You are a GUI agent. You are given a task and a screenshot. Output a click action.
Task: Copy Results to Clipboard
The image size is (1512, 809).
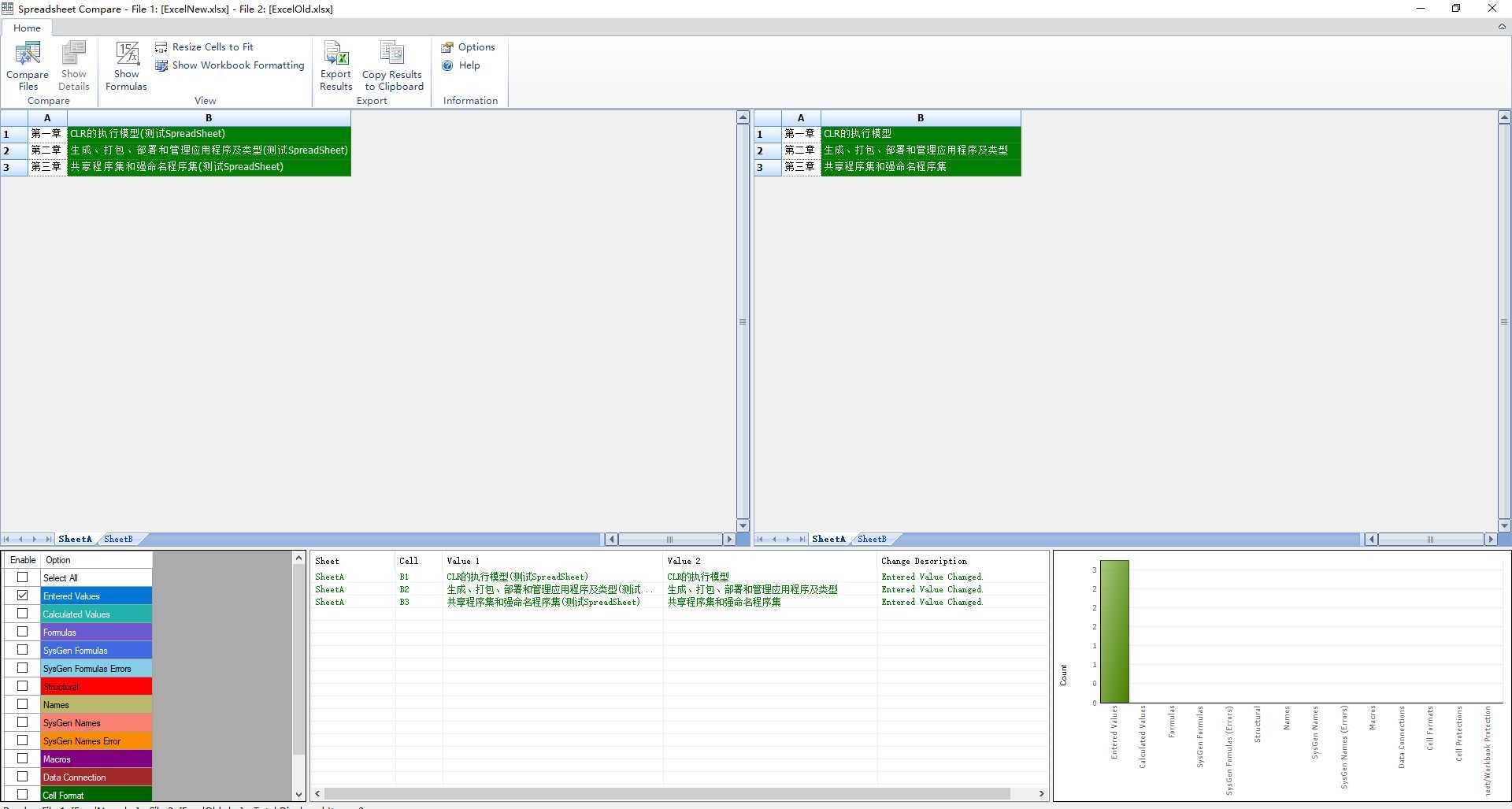392,66
